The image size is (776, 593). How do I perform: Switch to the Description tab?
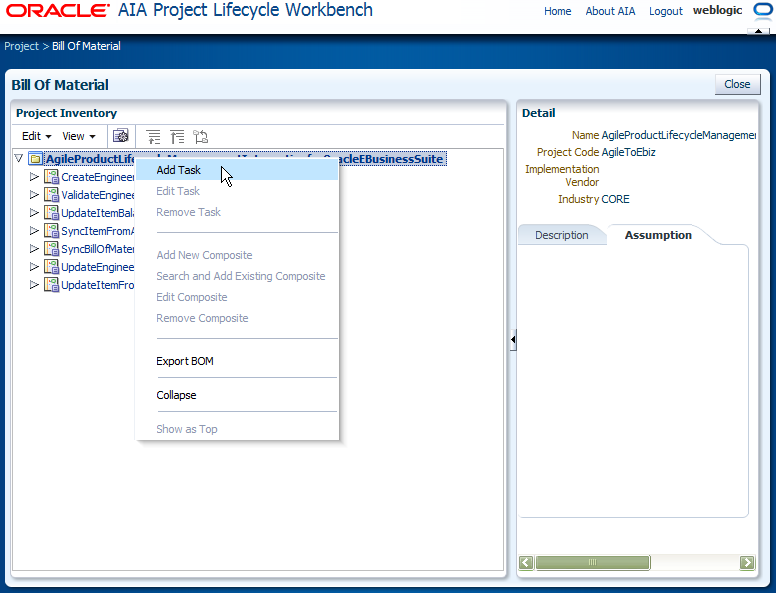pyautogui.click(x=562, y=235)
